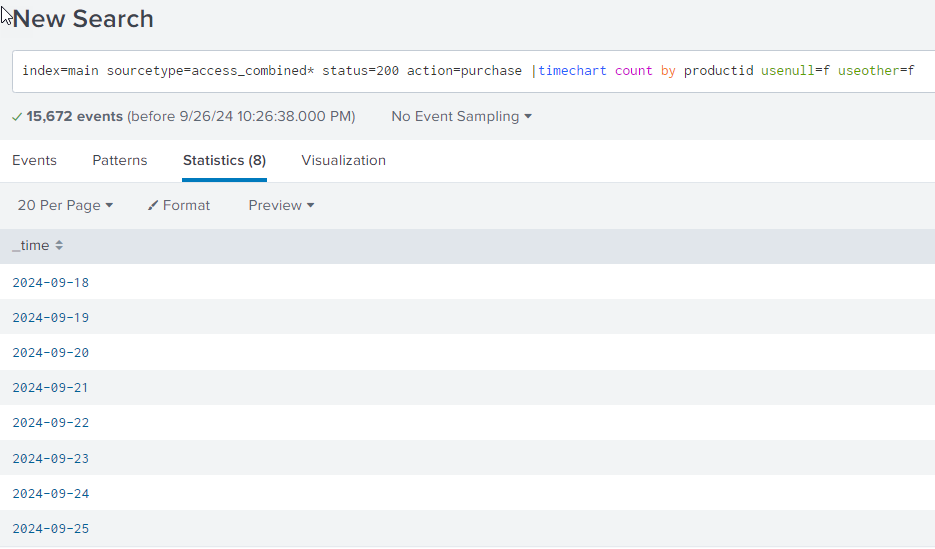Open the 2024-09-20 time entry
This screenshot has height=549, width=935.
tap(50, 353)
